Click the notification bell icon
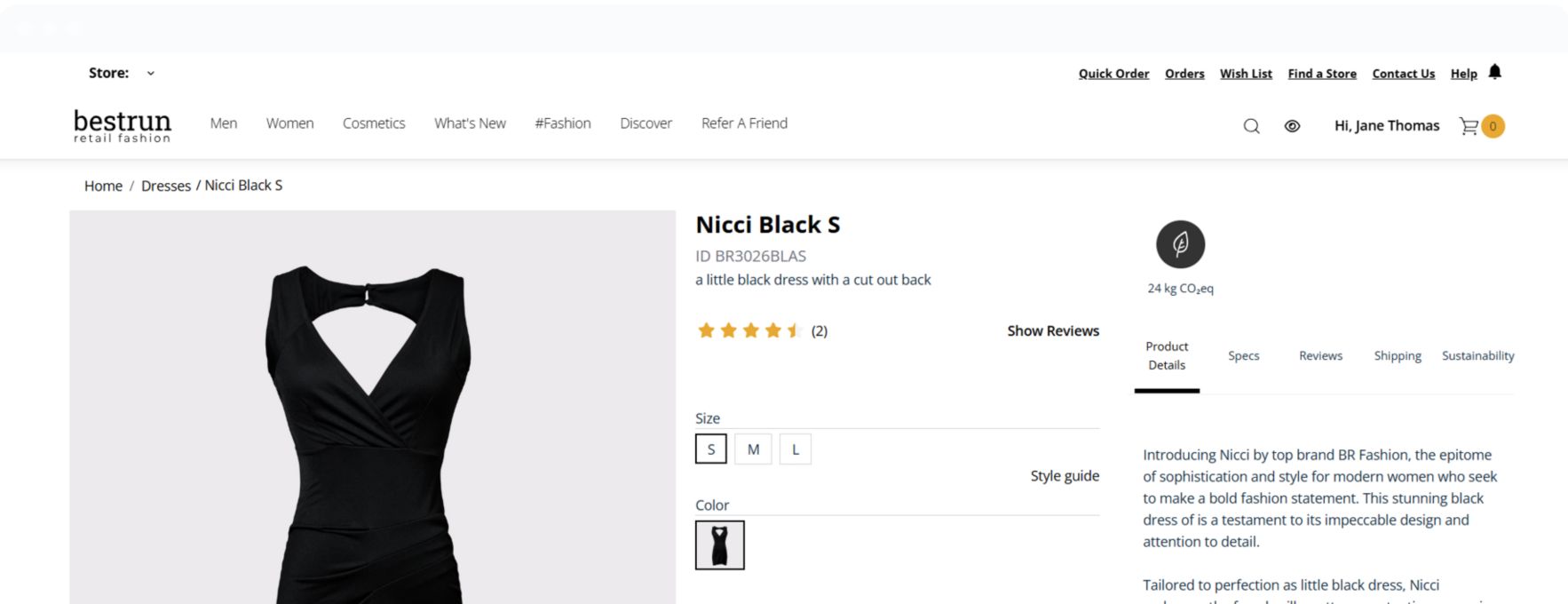Image resolution: width=1568 pixels, height=604 pixels. tap(1494, 72)
